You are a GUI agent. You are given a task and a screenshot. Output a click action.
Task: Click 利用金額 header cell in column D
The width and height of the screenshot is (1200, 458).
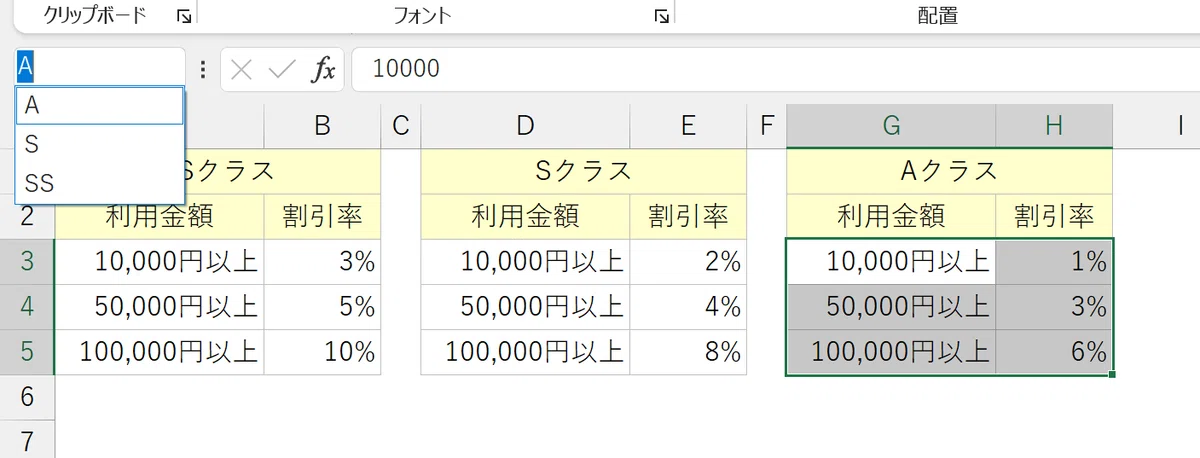coord(525,216)
